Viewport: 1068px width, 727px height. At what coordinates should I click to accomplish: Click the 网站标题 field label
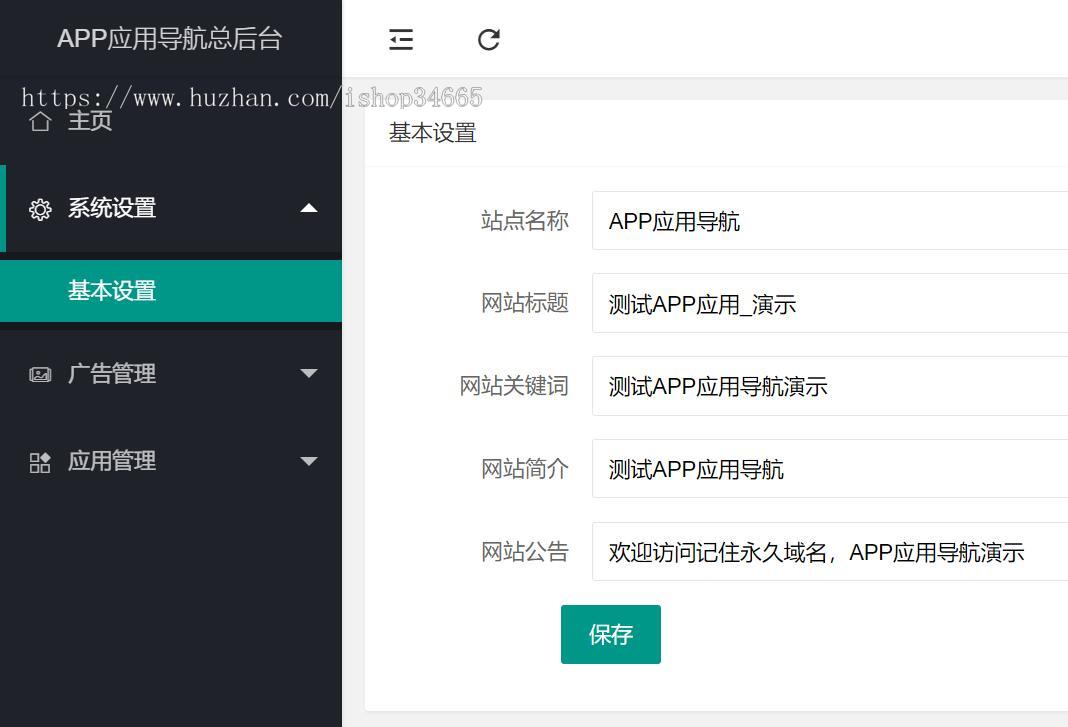pyautogui.click(x=524, y=303)
